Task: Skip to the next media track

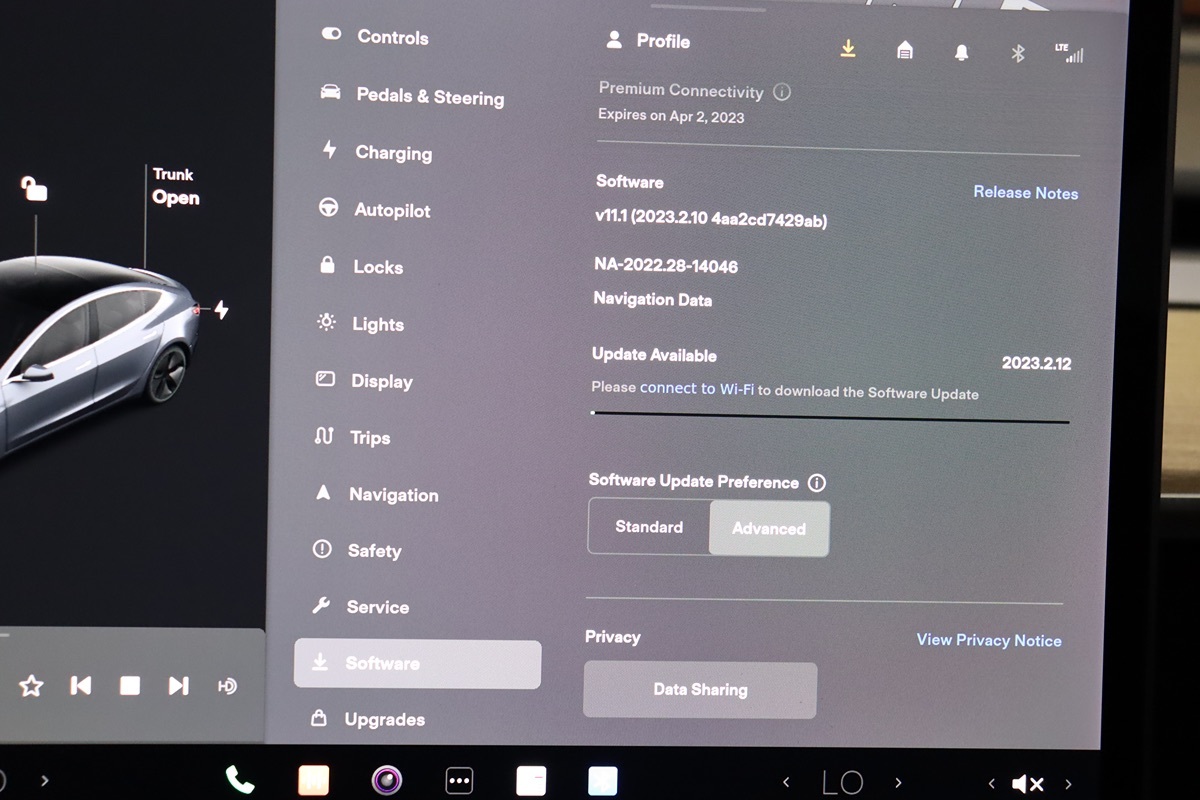Action: (178, 685)
